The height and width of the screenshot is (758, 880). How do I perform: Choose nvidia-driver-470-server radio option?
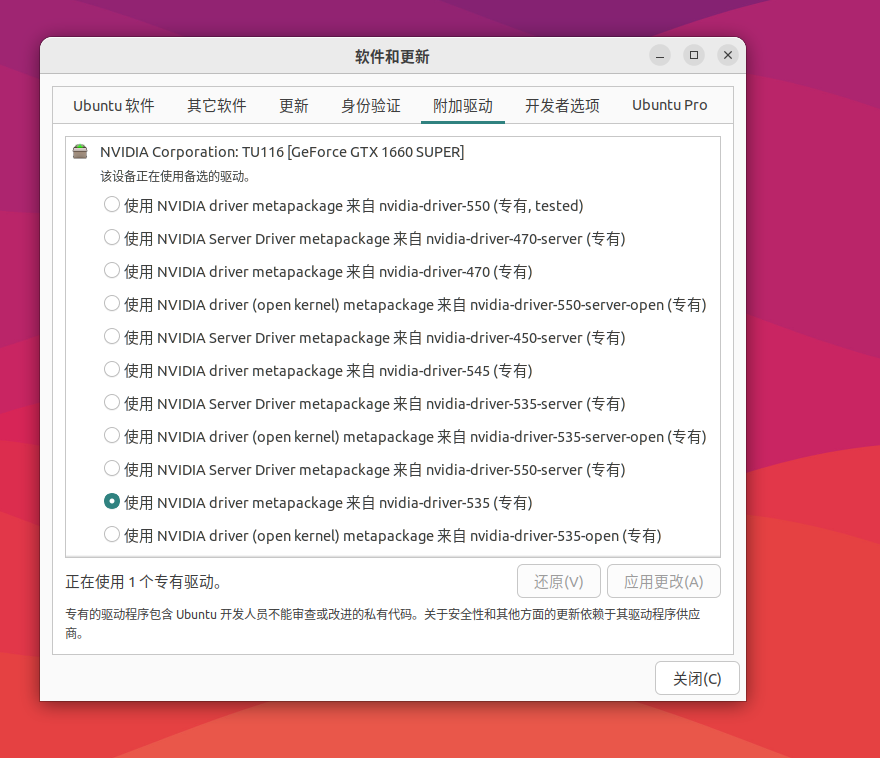(x=112, y=238)
